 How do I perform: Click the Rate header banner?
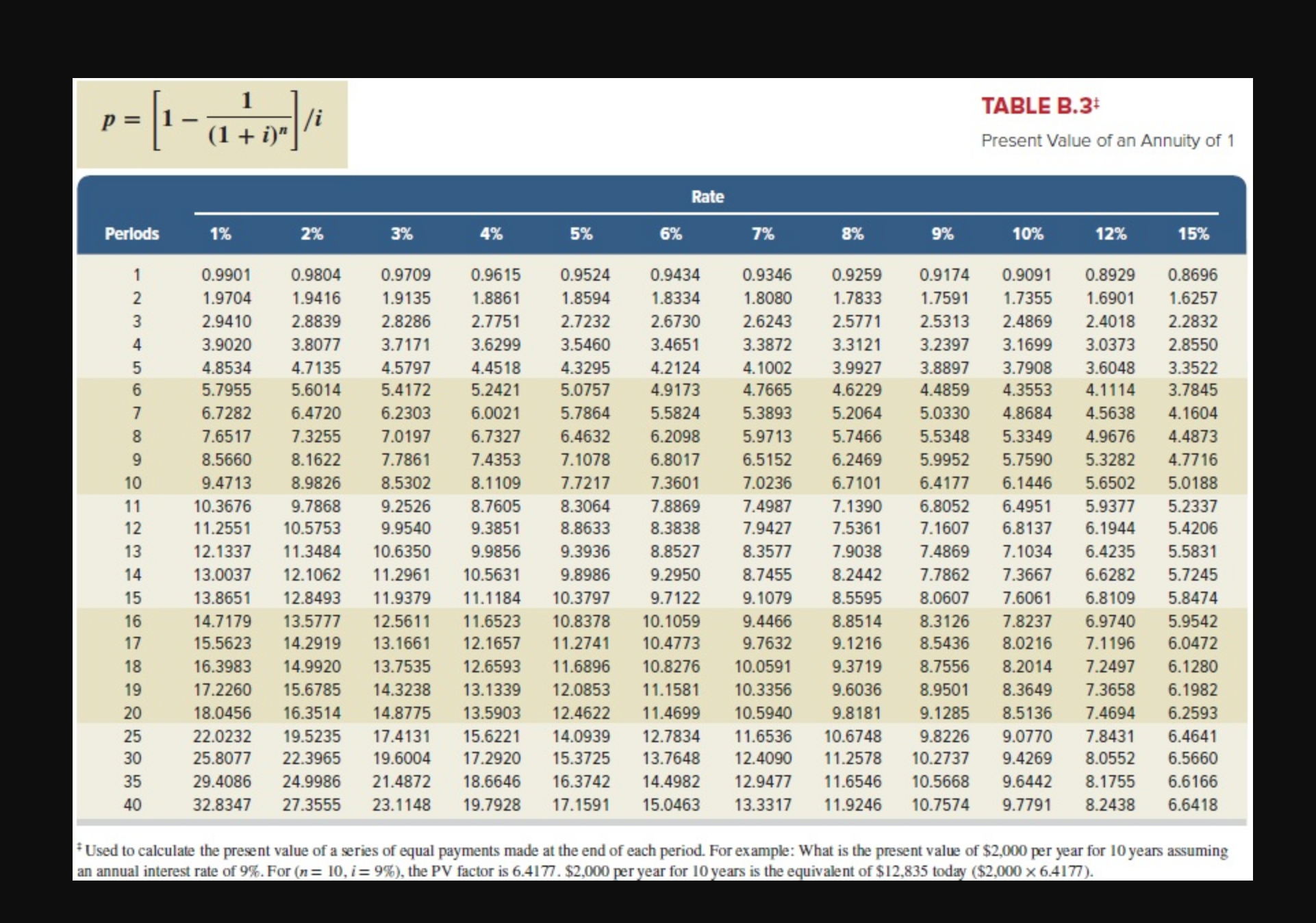pyautogui.click(x=709, y=196)
